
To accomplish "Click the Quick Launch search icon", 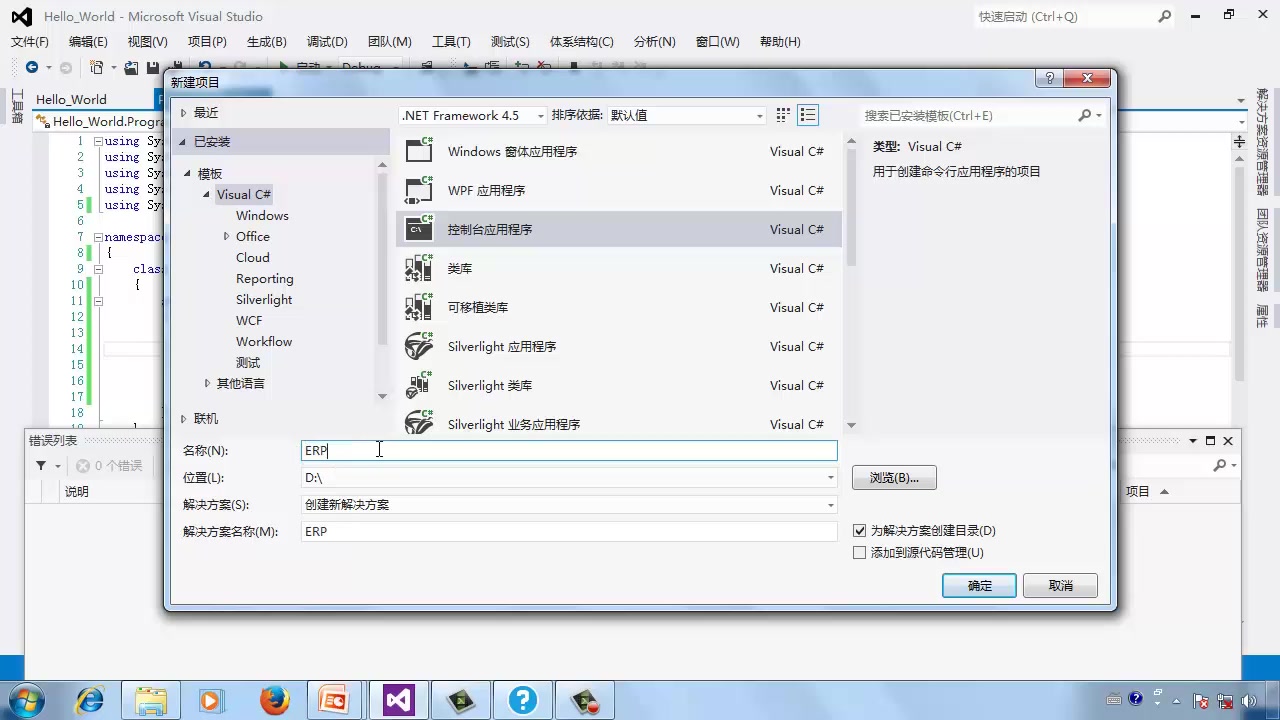I will [x=1165, y=16].
